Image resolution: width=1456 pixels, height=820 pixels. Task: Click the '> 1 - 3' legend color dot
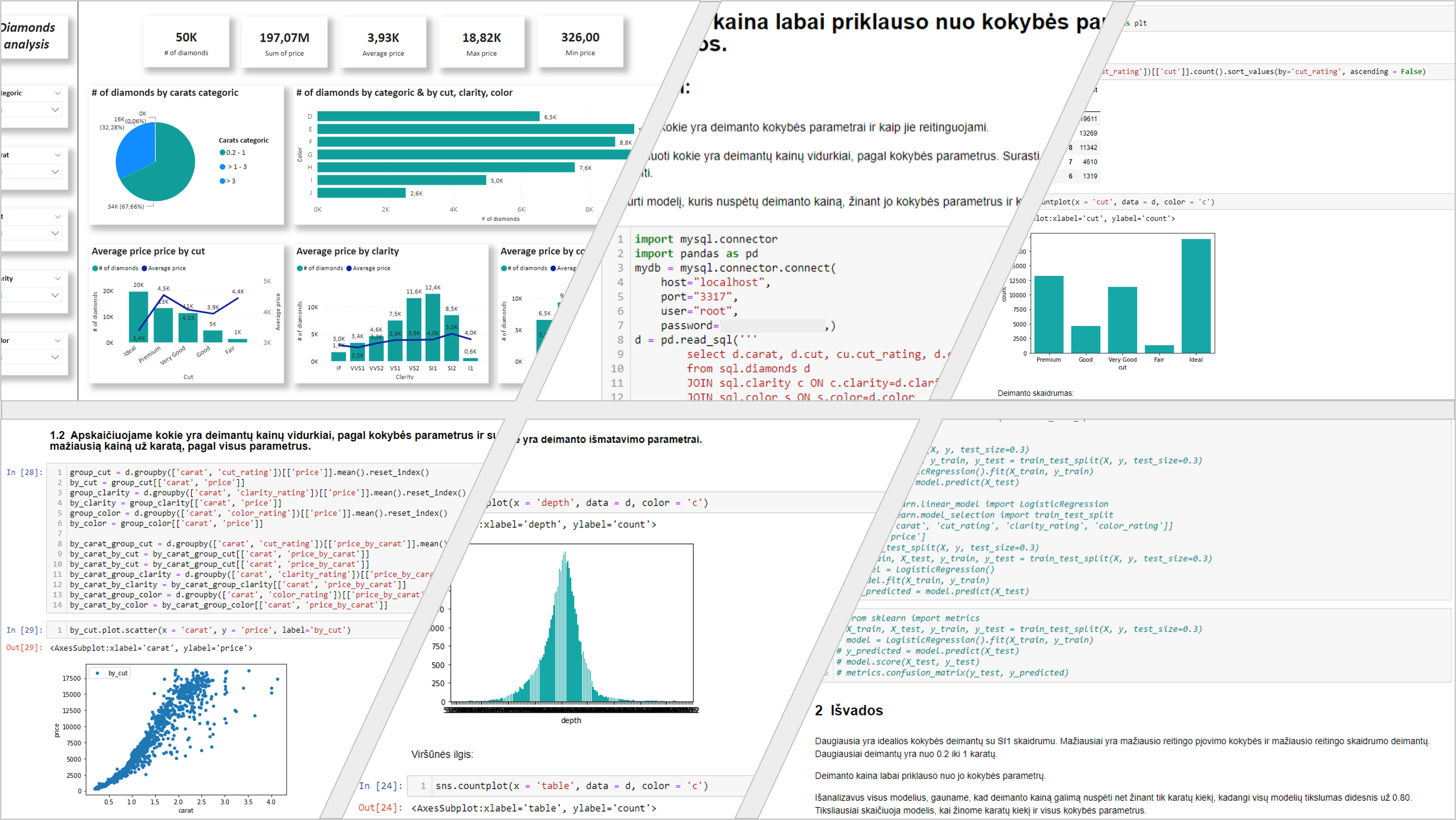223,167
